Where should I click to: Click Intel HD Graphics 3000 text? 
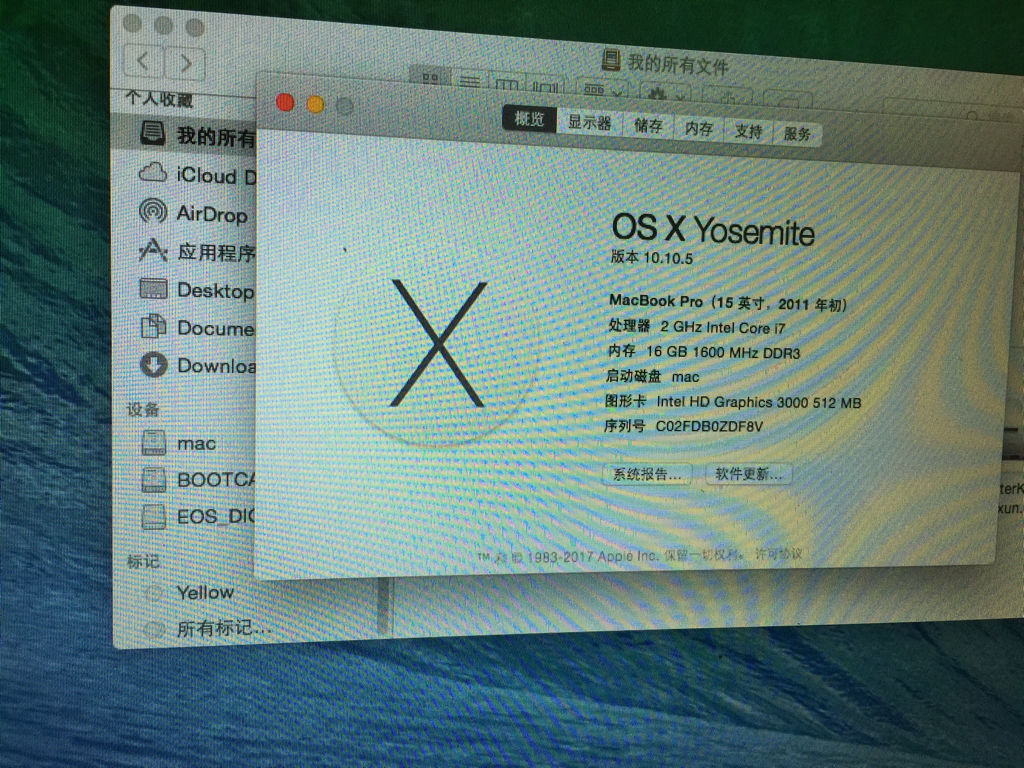759,402
